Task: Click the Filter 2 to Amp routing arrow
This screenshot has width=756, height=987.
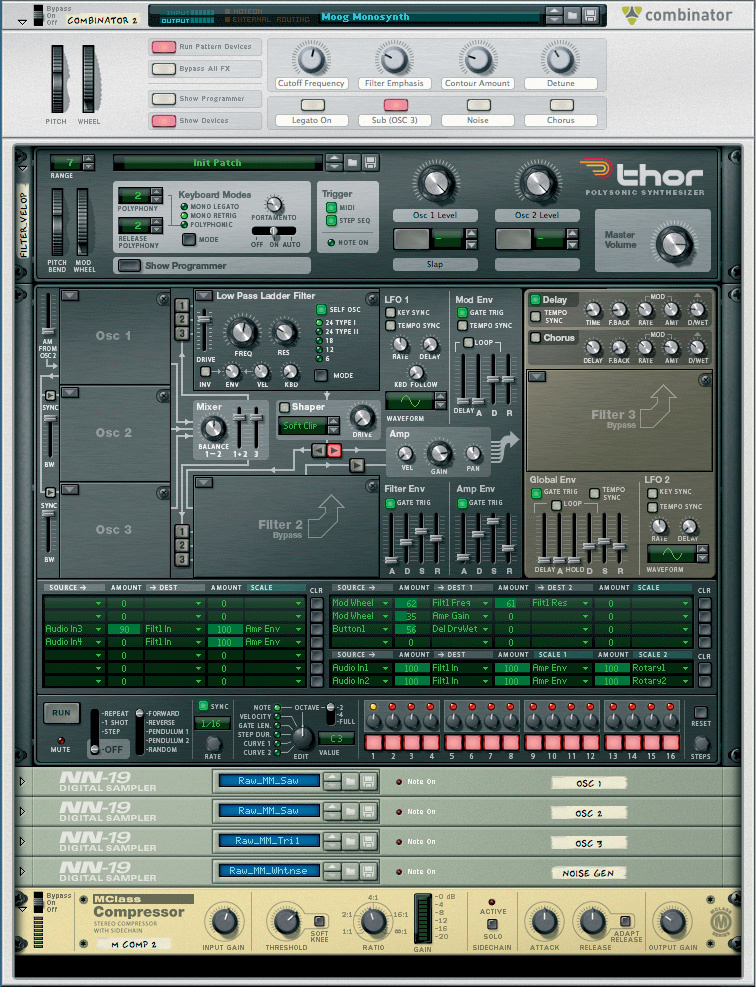Action: coord(356,465)
